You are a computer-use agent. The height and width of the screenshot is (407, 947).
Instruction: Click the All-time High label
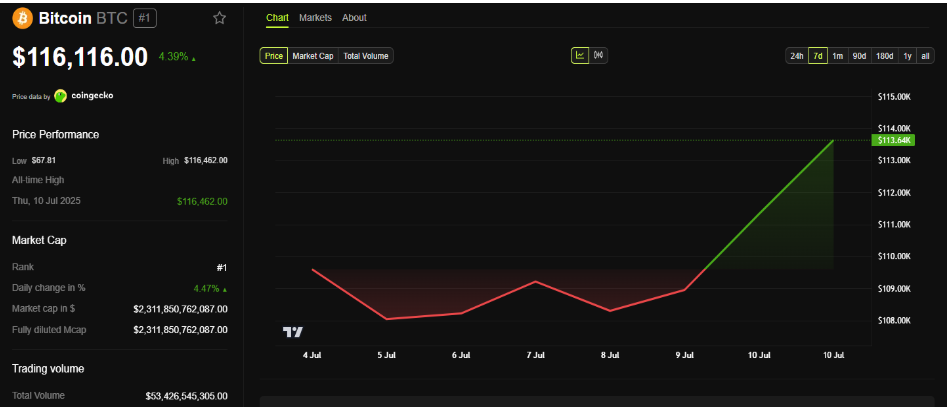pos(38,180)
